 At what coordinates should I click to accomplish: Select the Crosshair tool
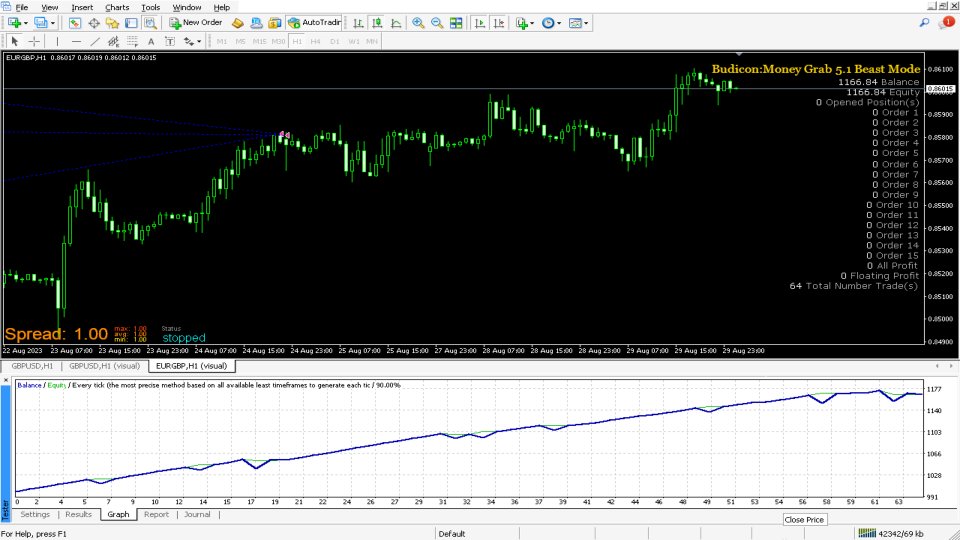coord(34,41)
